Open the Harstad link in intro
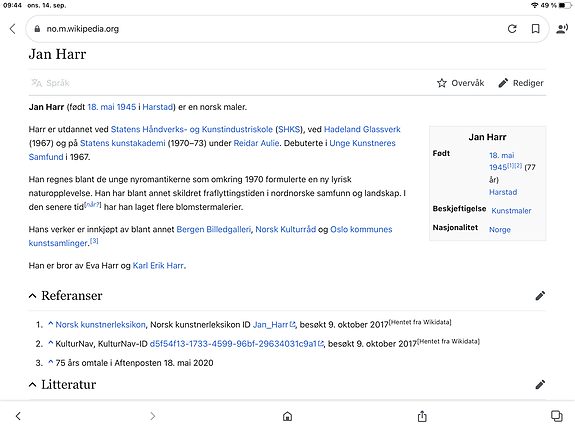Image resolution: width=575 pixels, height=431 pixels. pyautogui.click(x=158, y=107)
